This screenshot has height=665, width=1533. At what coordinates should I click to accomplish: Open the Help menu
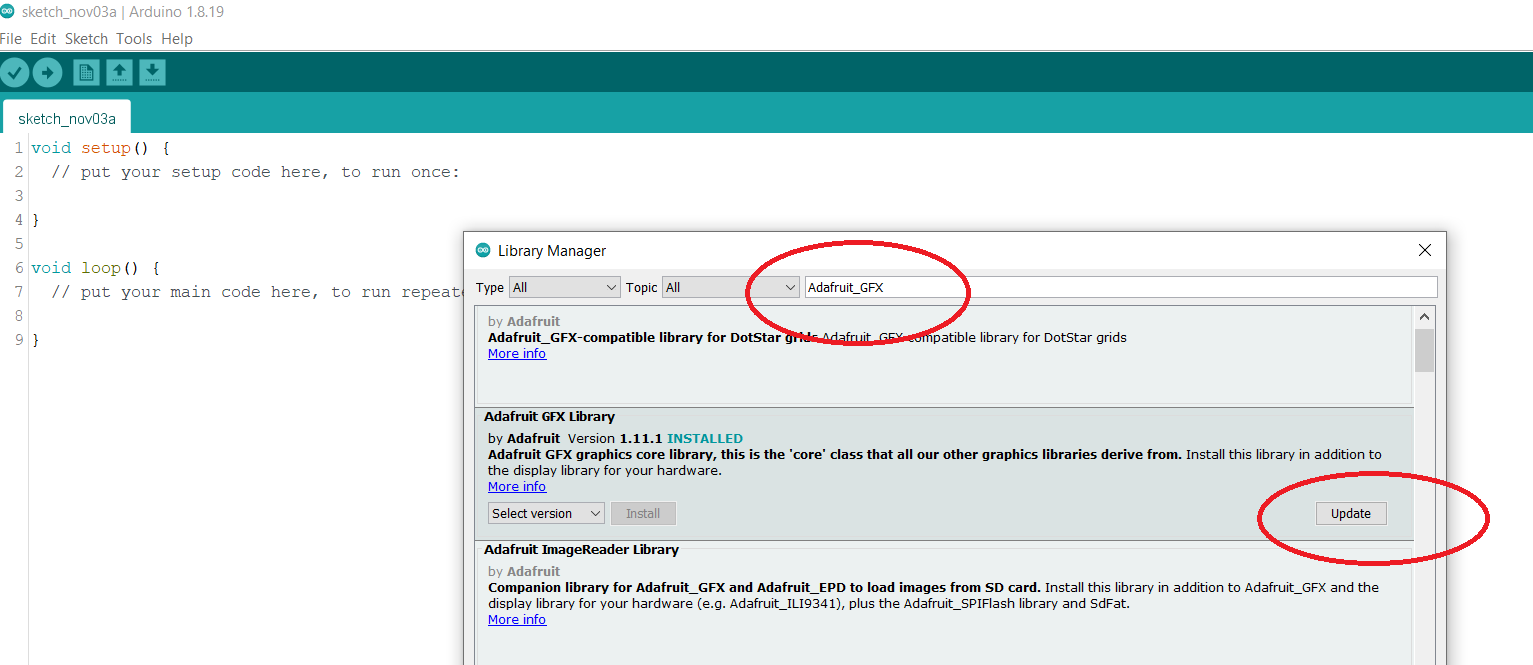[x=176, y=38]
